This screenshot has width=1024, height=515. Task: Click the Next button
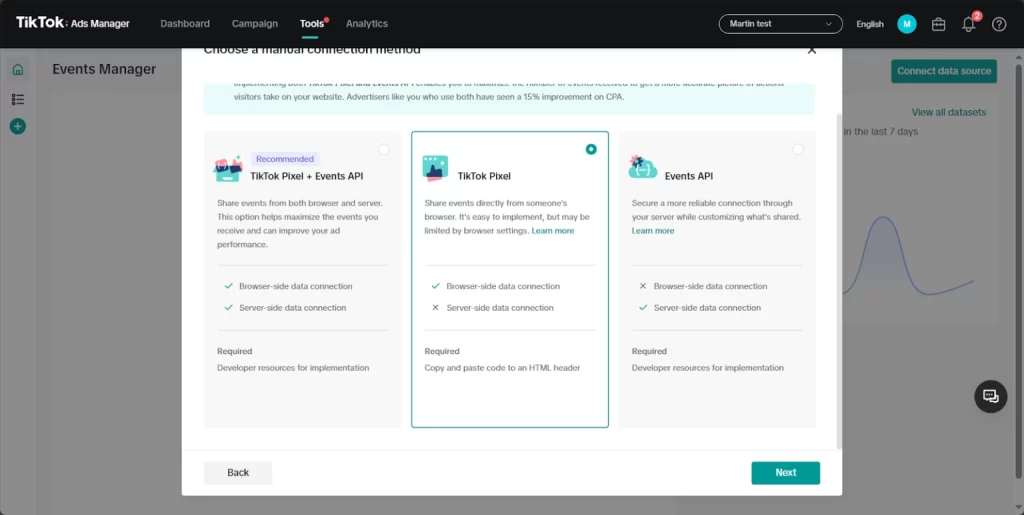coord(786,473)
